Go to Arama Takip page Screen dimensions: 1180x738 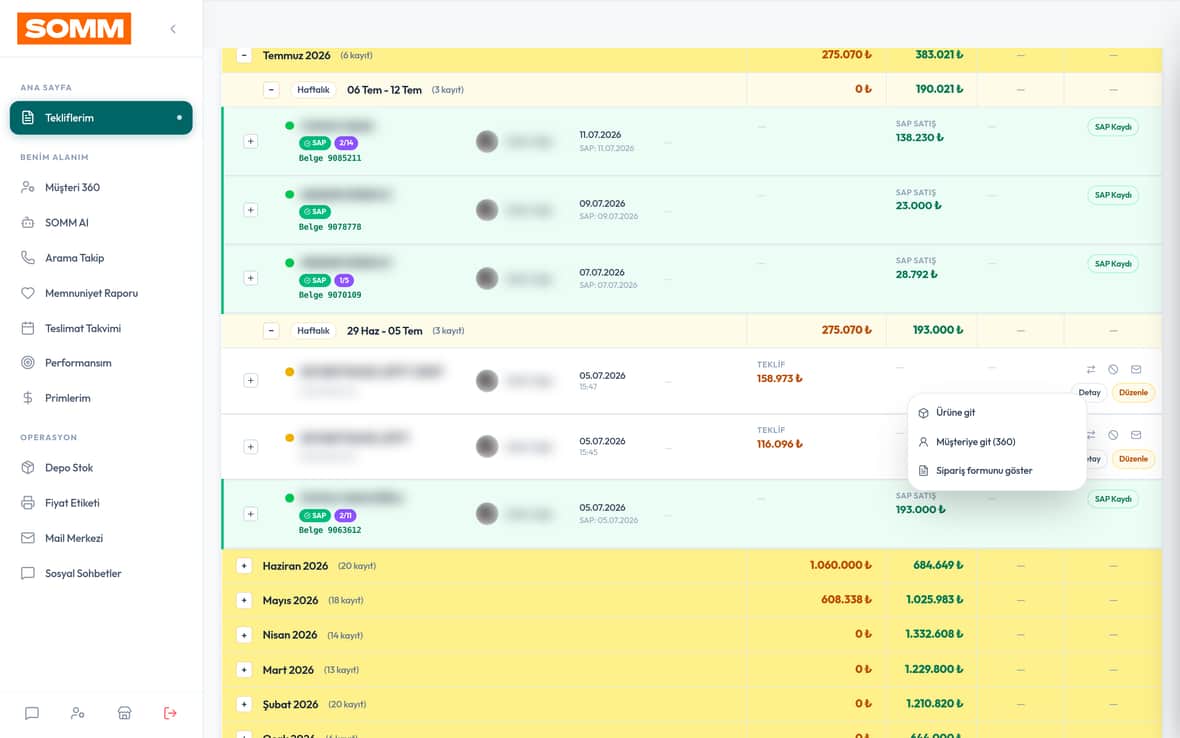pyautogui.click(x=101, y=258)
